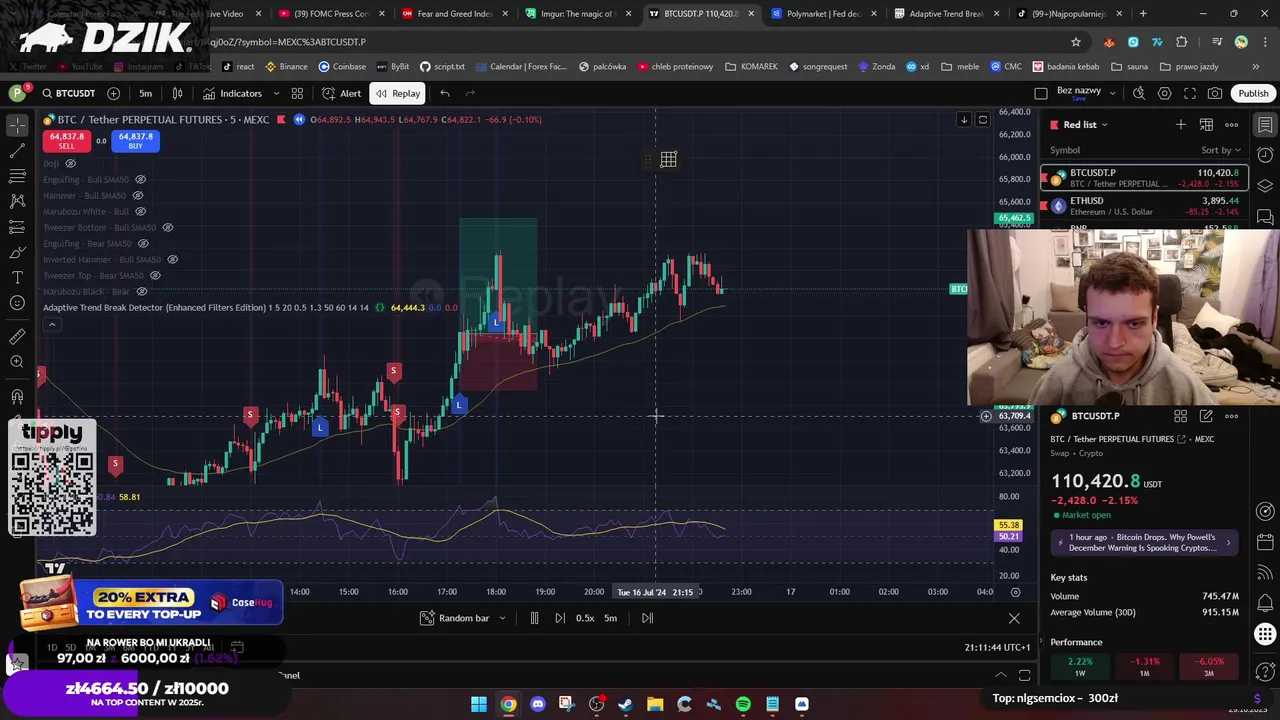Toggle visibility of Tweezer Bottom - Bull SMA50
This screenshot has width=1280, height=720.
click(167, 227)
